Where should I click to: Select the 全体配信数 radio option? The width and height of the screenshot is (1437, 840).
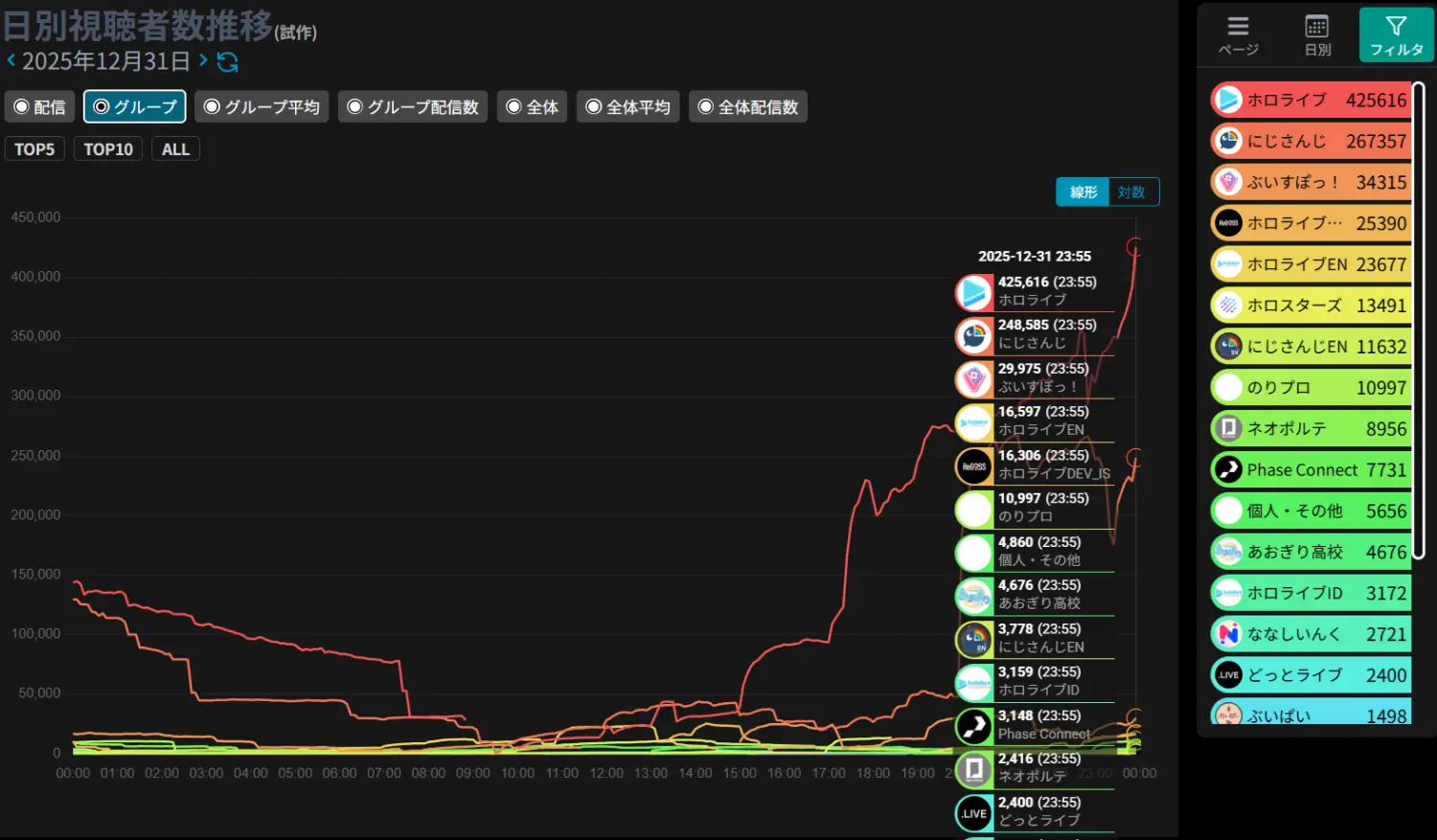(x=747, y=107)
